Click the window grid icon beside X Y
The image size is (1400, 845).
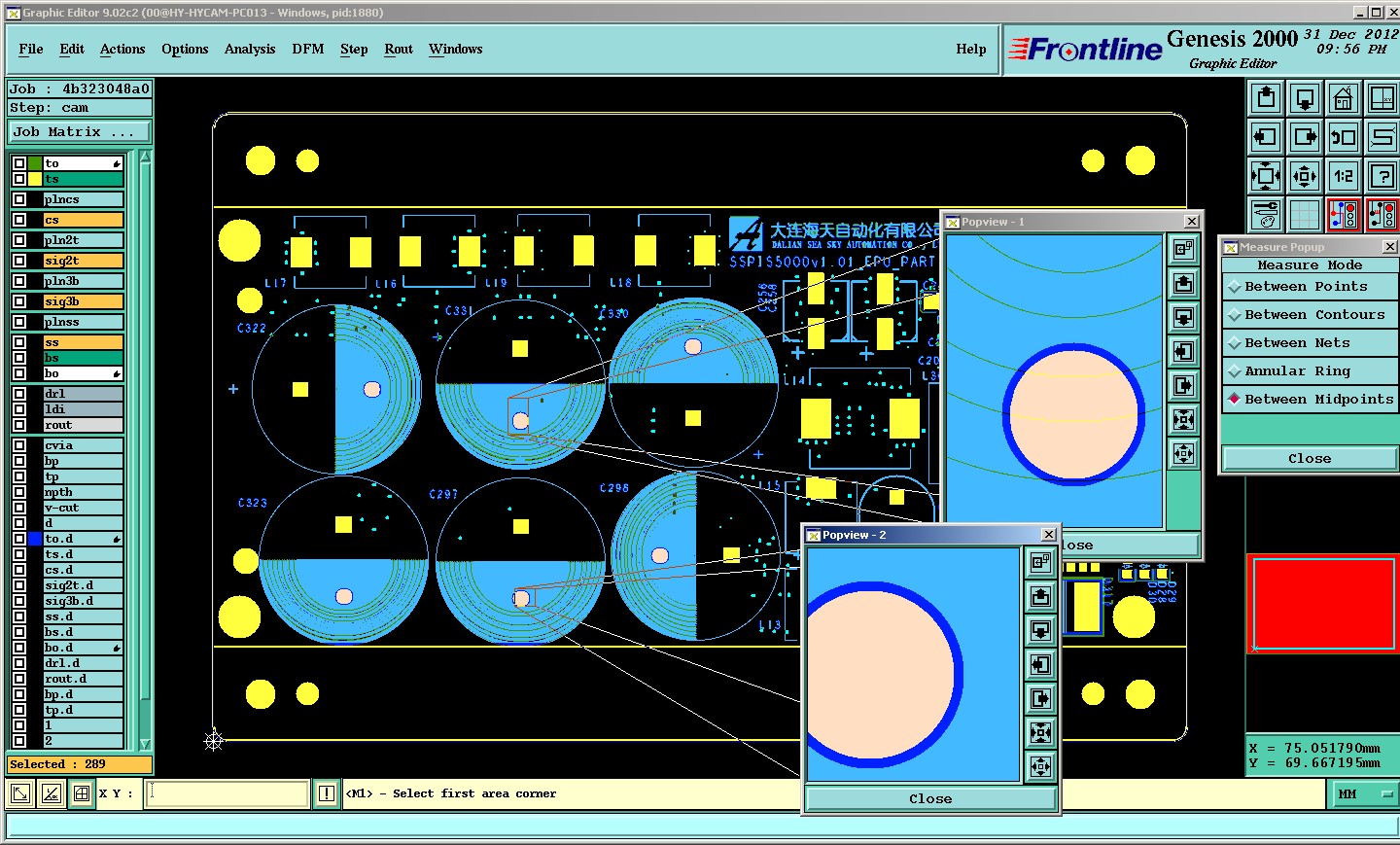tap(82, 793)
